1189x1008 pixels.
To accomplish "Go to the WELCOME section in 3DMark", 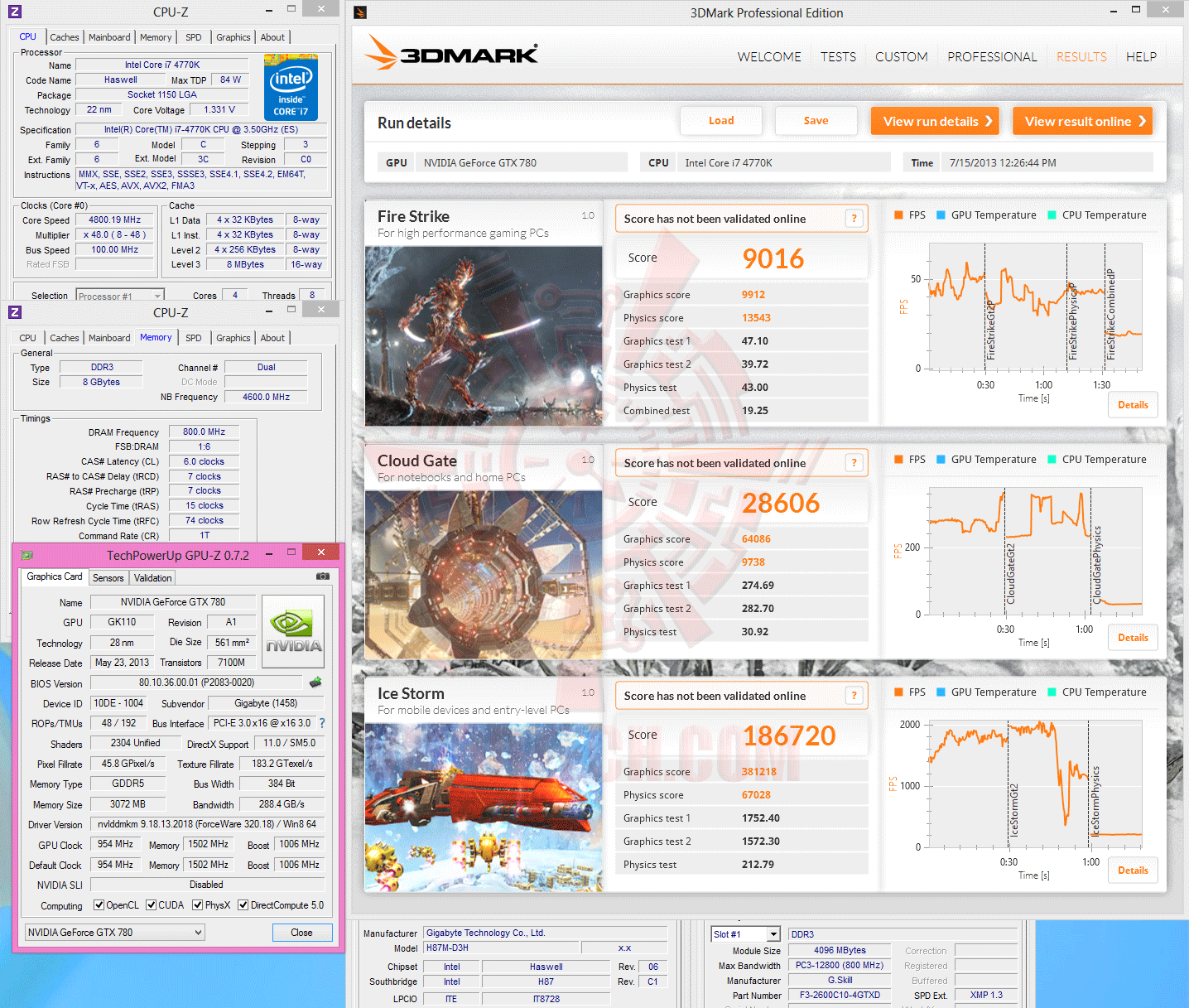I will [769, 57].
